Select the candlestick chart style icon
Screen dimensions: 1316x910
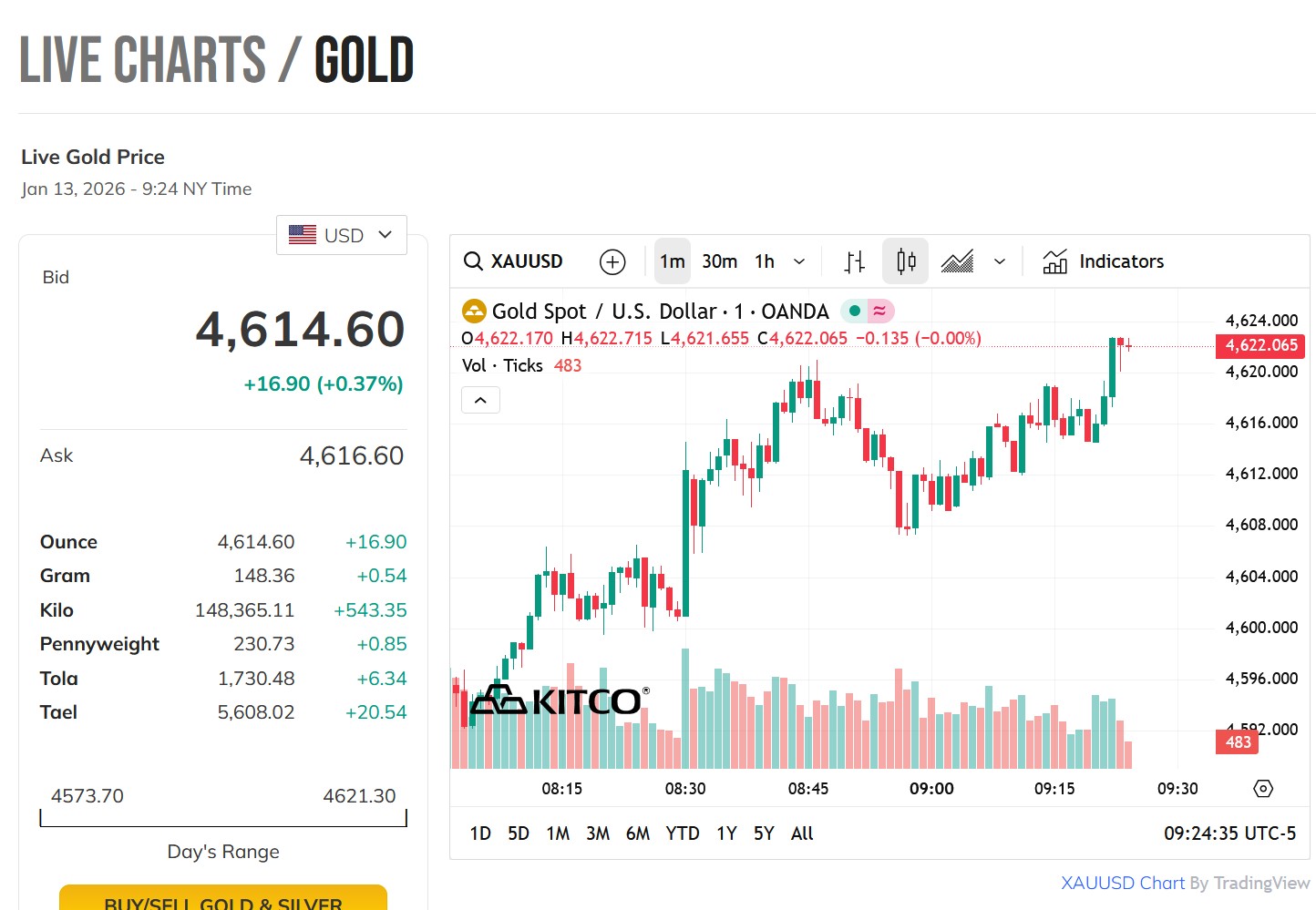(906, 262)
